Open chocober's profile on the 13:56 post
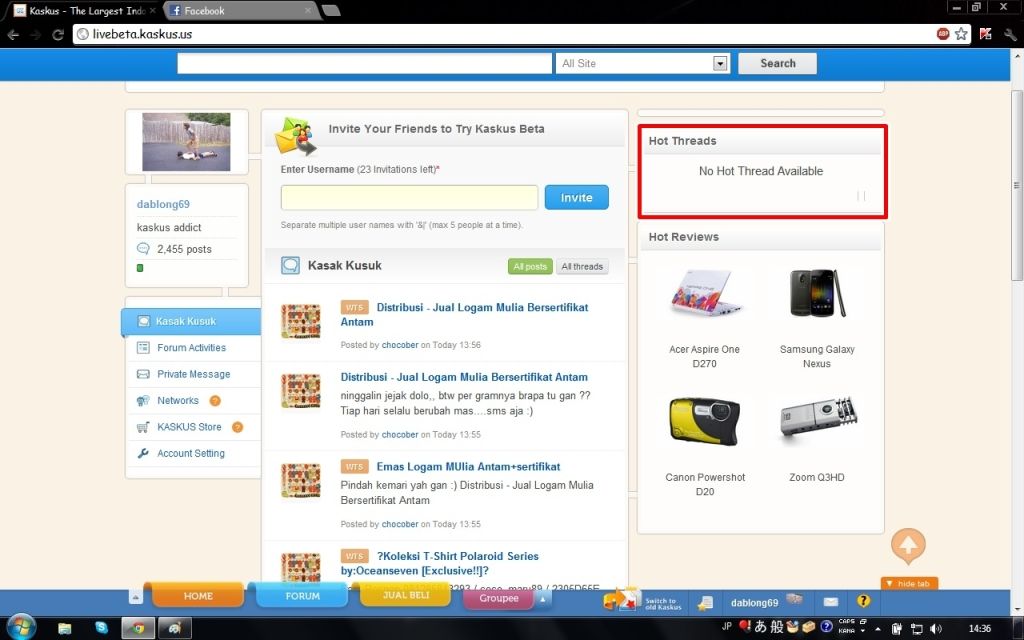 point(400,345)
